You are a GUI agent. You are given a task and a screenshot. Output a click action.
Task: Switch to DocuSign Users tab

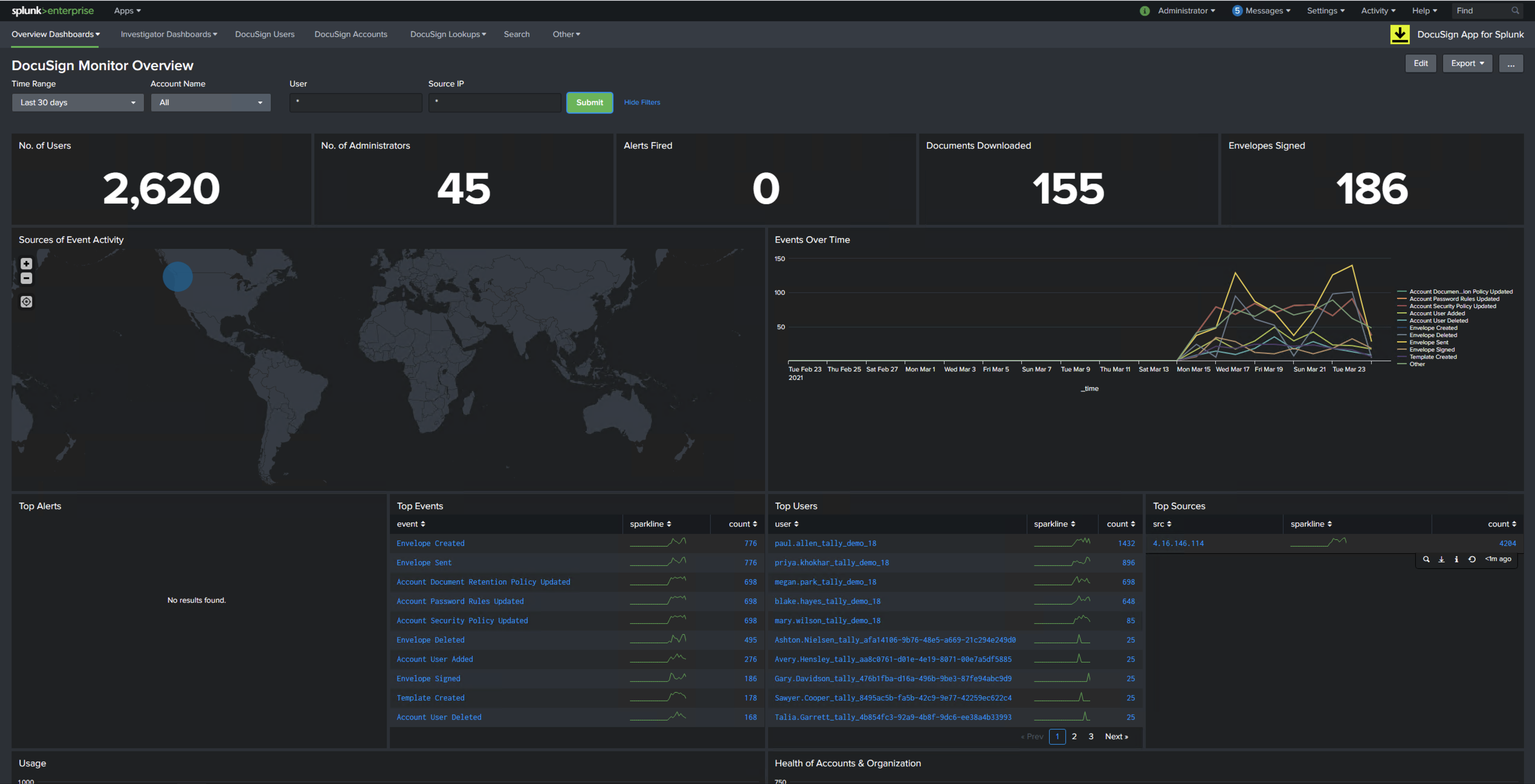click(x=265, y=34)
